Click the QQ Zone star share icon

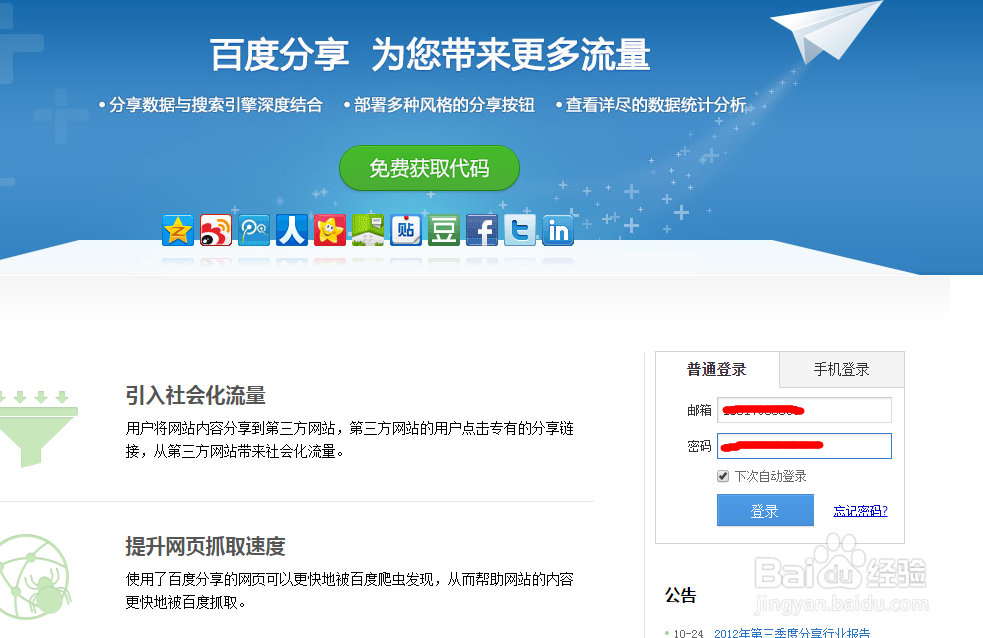coord(178,230)
